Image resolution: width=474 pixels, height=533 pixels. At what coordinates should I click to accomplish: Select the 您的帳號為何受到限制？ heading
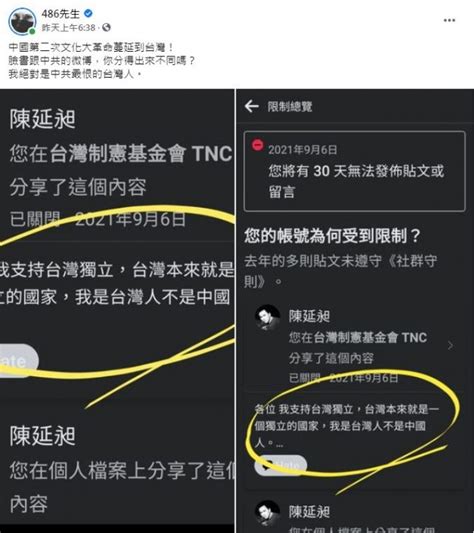tap(332, 236)
